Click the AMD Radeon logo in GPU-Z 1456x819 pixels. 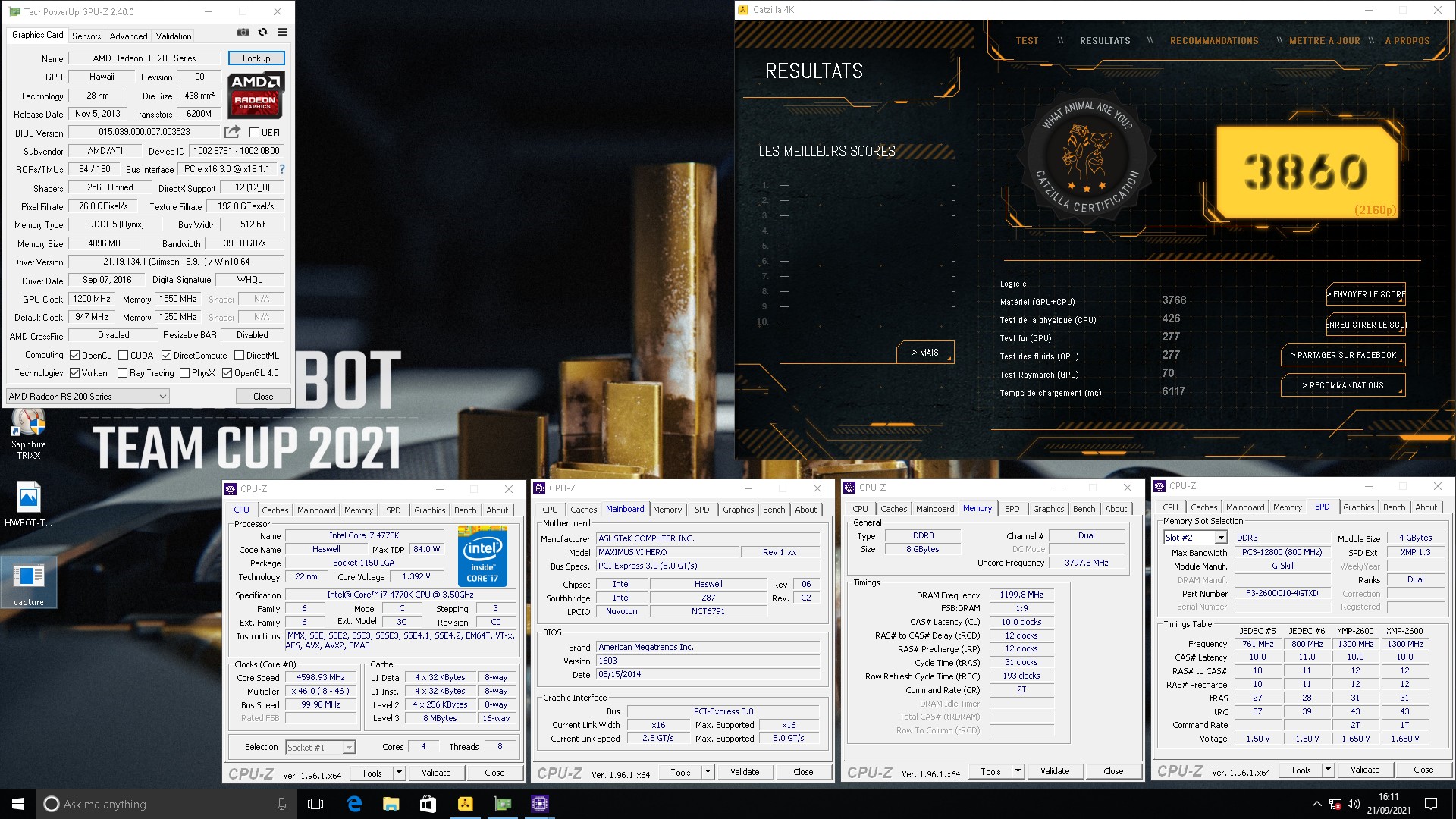click(x=256, y=95)
